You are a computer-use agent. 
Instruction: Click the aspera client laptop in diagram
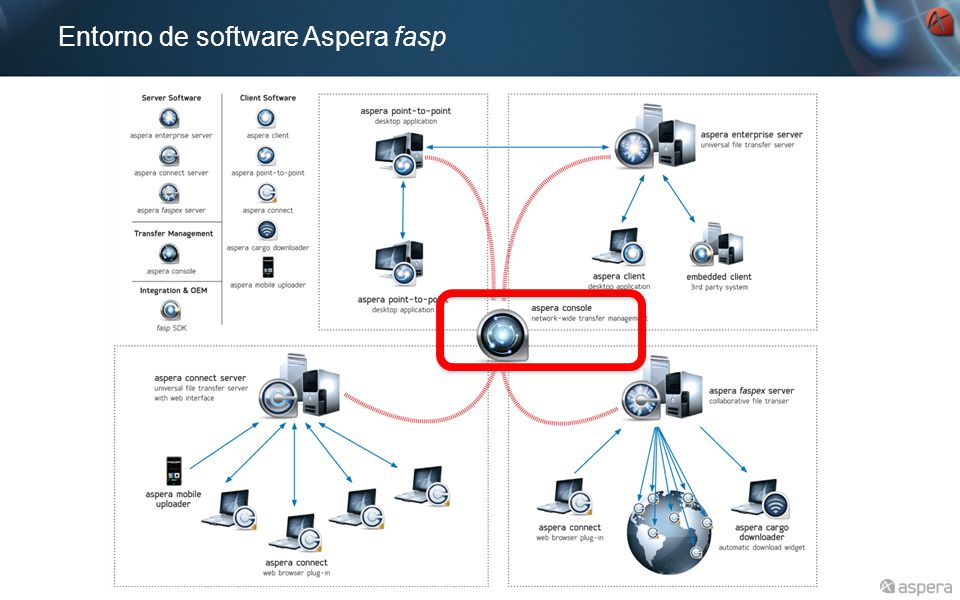(x=618, y=247)
